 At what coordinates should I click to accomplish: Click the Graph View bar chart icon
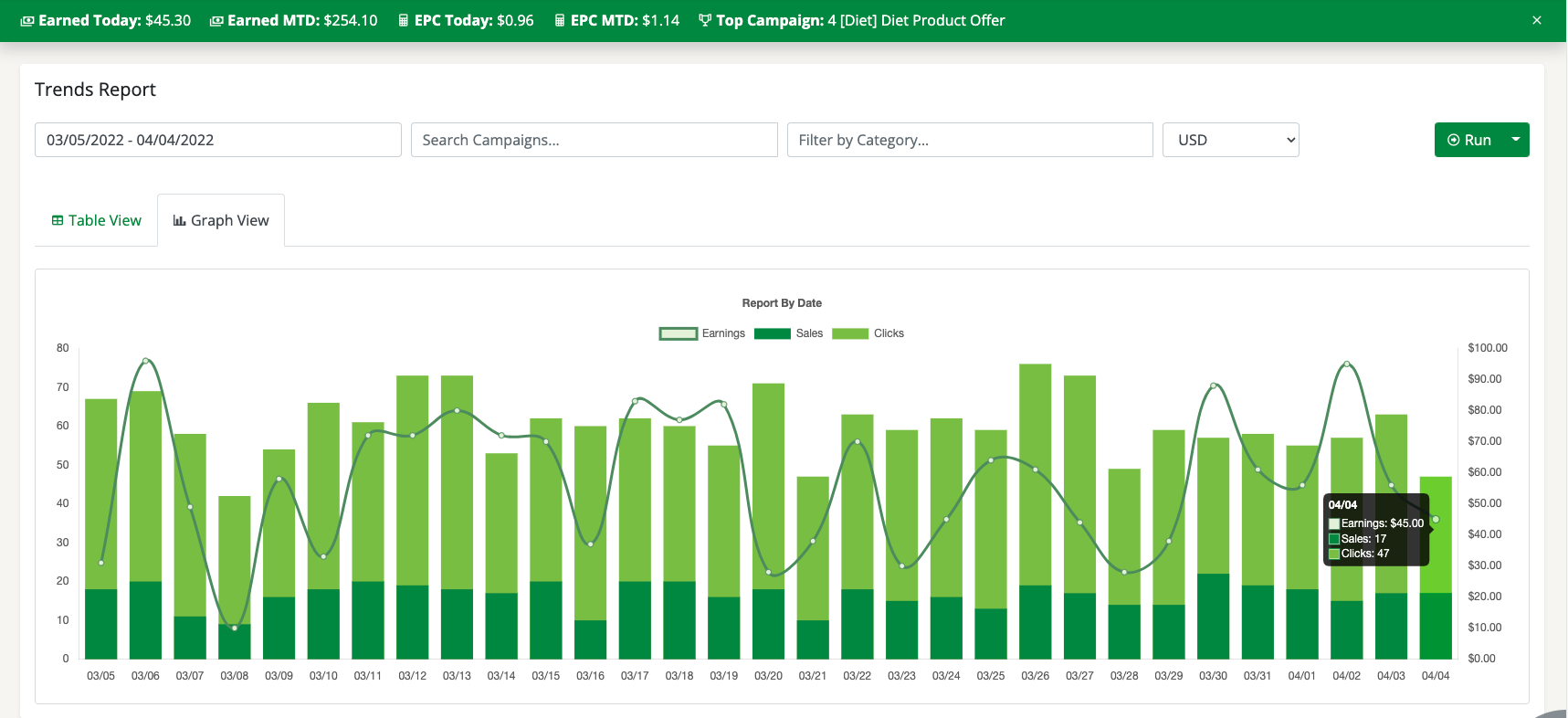180,221
